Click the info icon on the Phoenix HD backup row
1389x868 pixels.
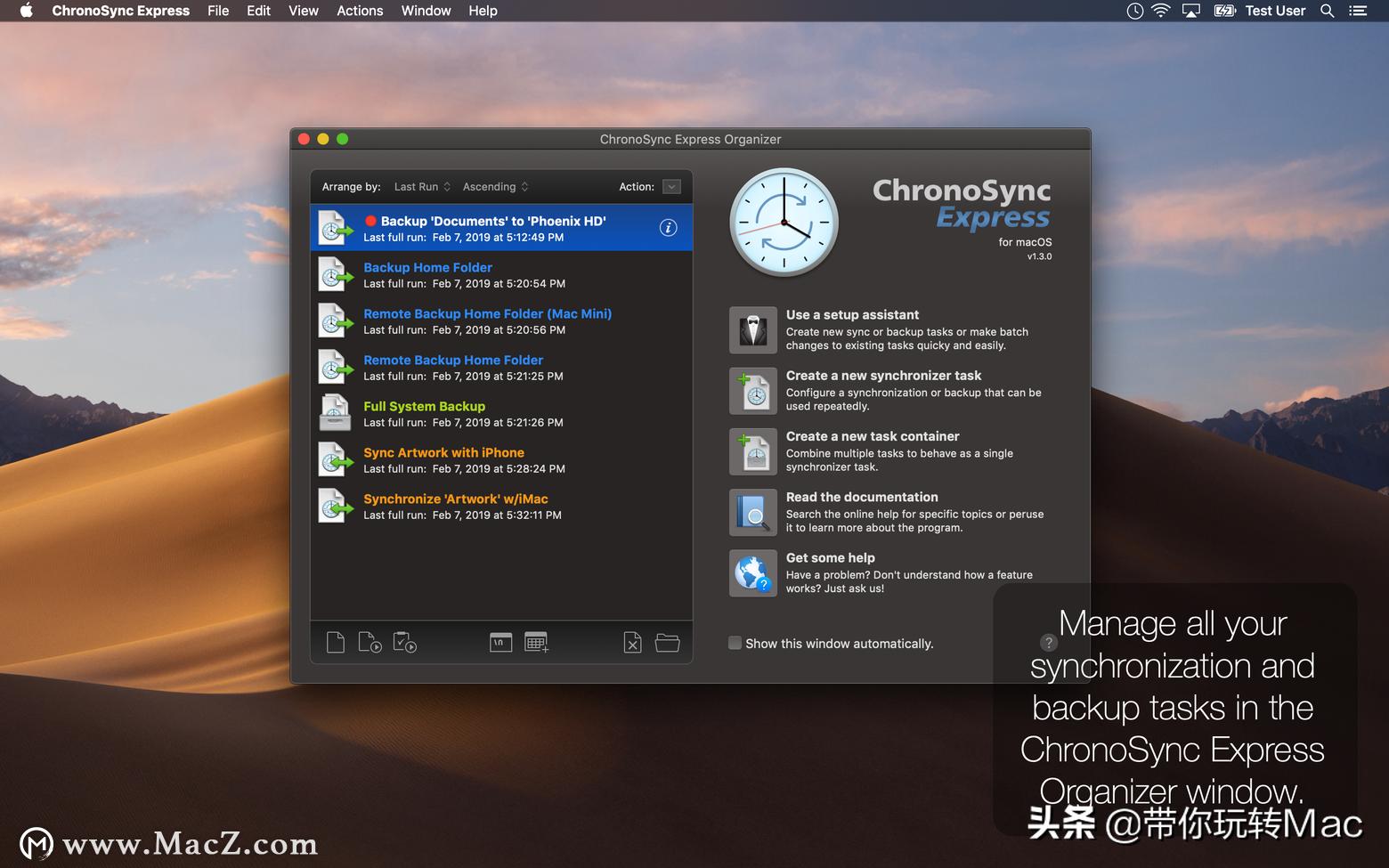point(668,228)
